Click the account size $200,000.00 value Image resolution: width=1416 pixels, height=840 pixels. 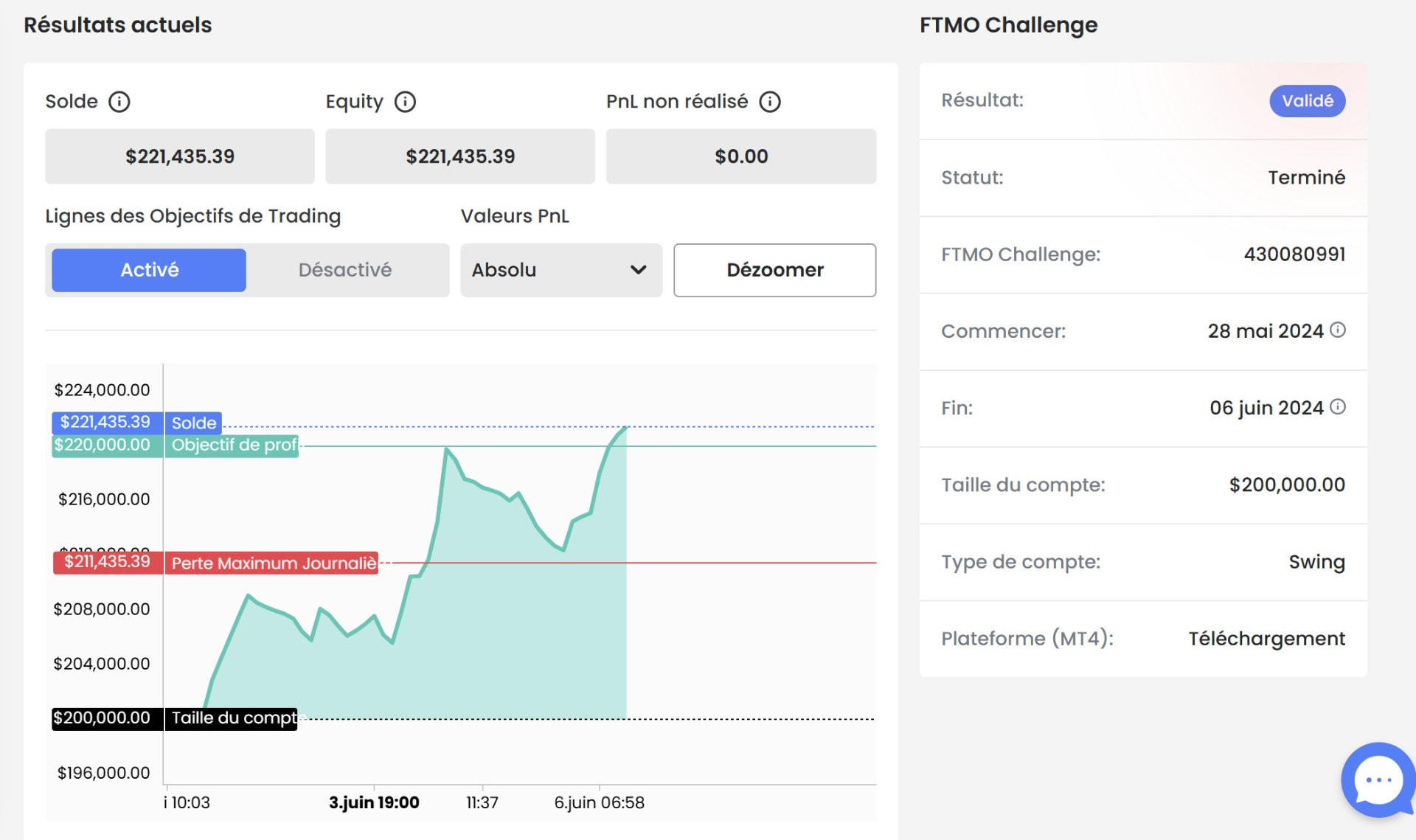click(x=1287, y=485)
